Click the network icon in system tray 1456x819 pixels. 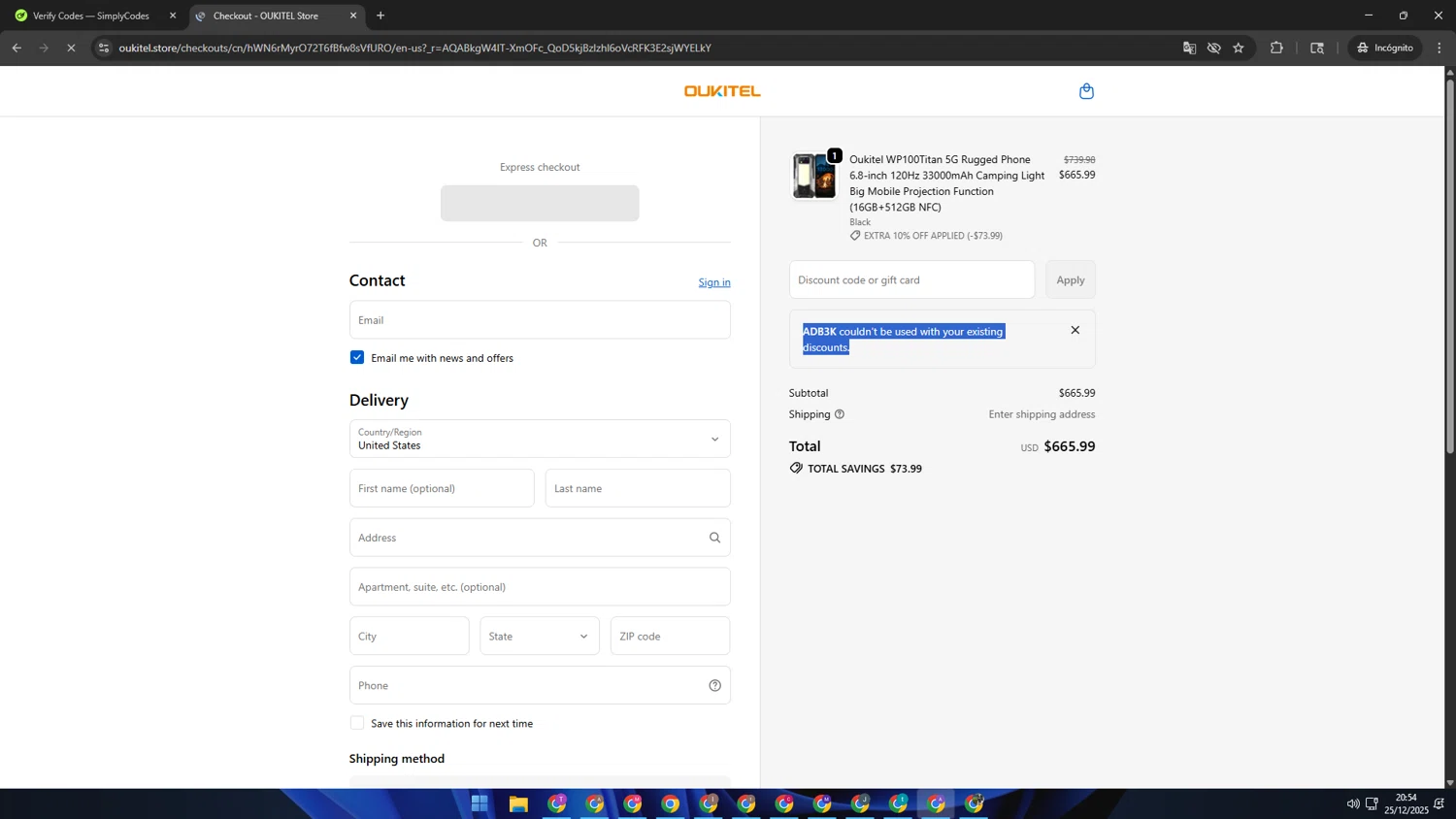[1372, 803]
